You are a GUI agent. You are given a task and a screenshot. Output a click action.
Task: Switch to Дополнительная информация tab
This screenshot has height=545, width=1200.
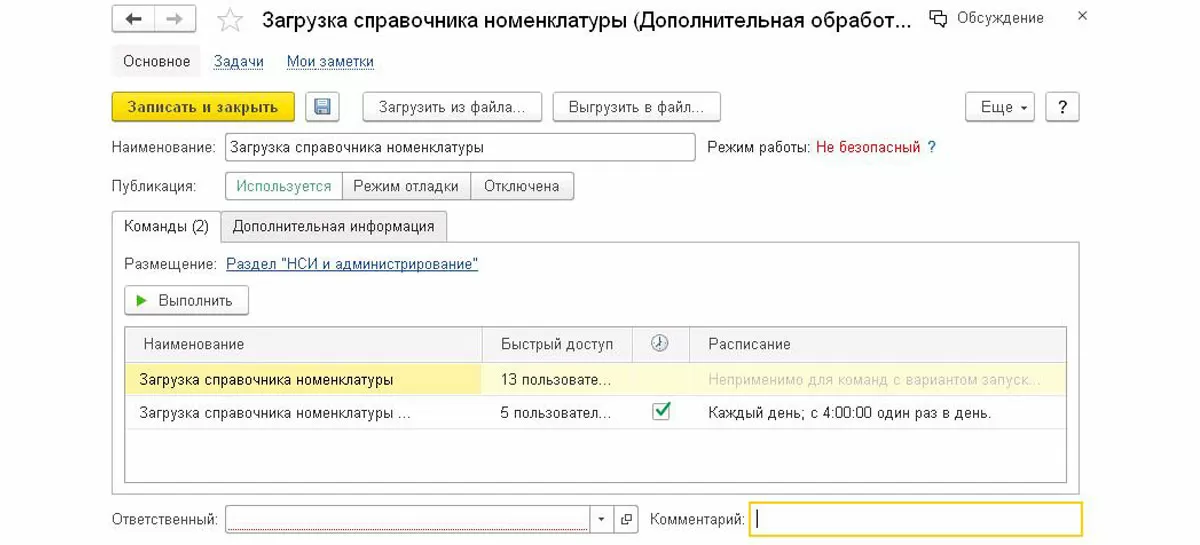(333, 226)
